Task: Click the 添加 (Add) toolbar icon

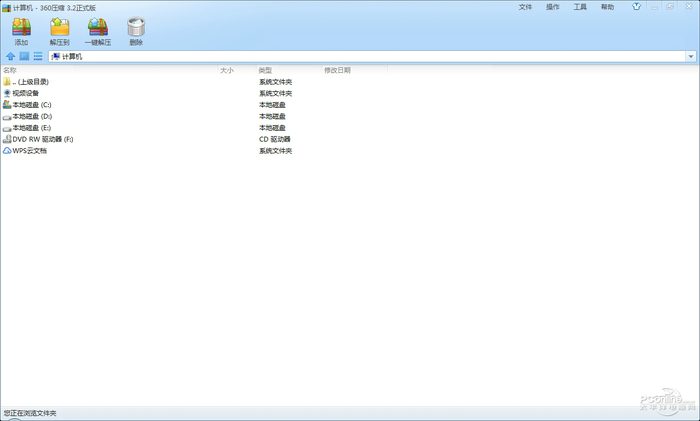Action: coord(21,27)
